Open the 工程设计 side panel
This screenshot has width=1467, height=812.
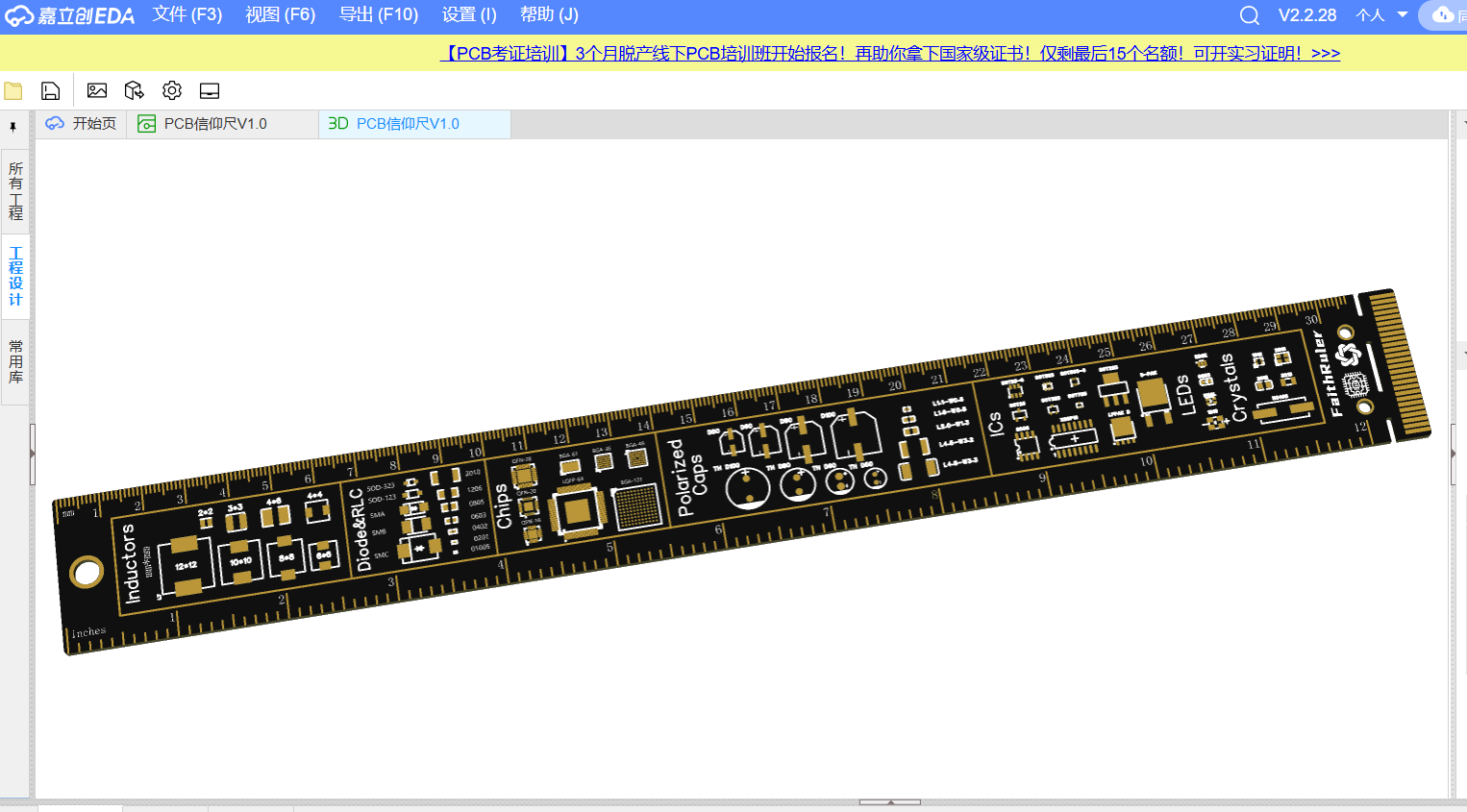15,276
